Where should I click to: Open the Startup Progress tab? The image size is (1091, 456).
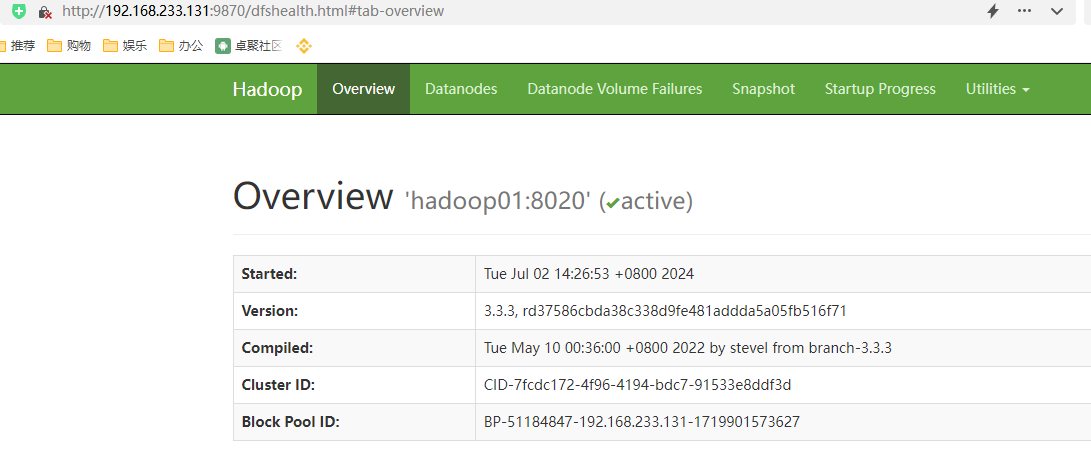click(x=880, y=89)
